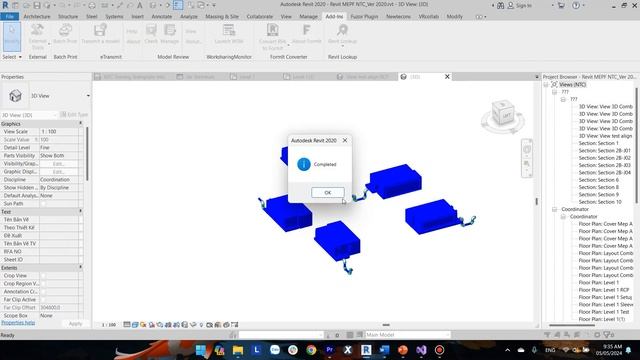Open the Manage ribbon tab
640x360 pixels.
coord(308,17)
